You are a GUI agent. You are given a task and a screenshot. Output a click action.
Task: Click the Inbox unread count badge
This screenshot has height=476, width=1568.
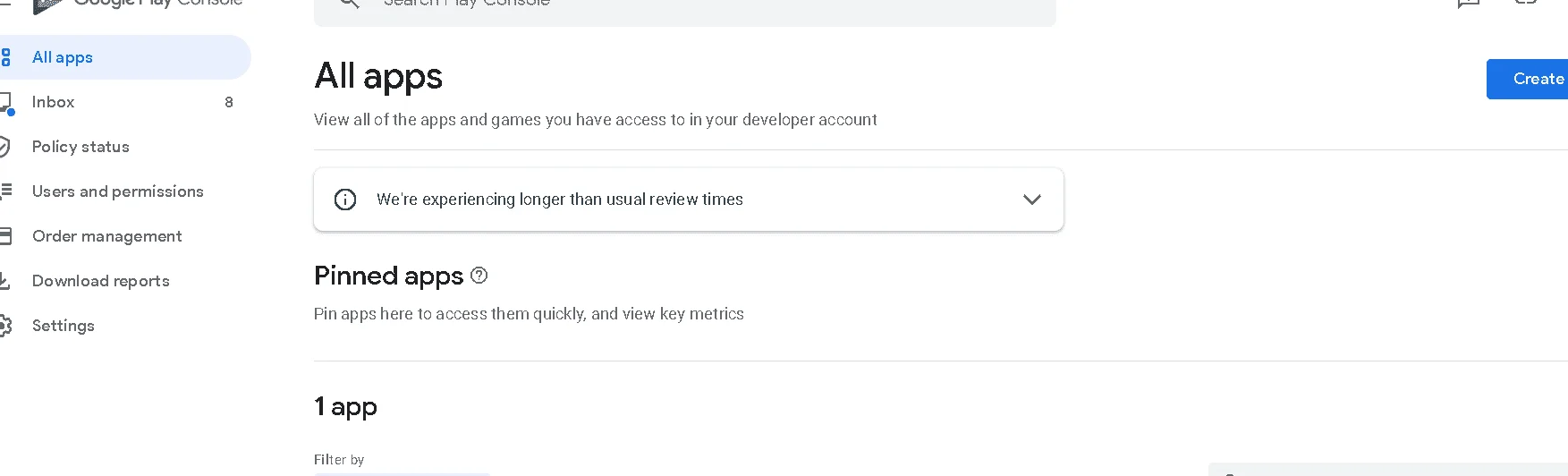(x=229, y=102)
